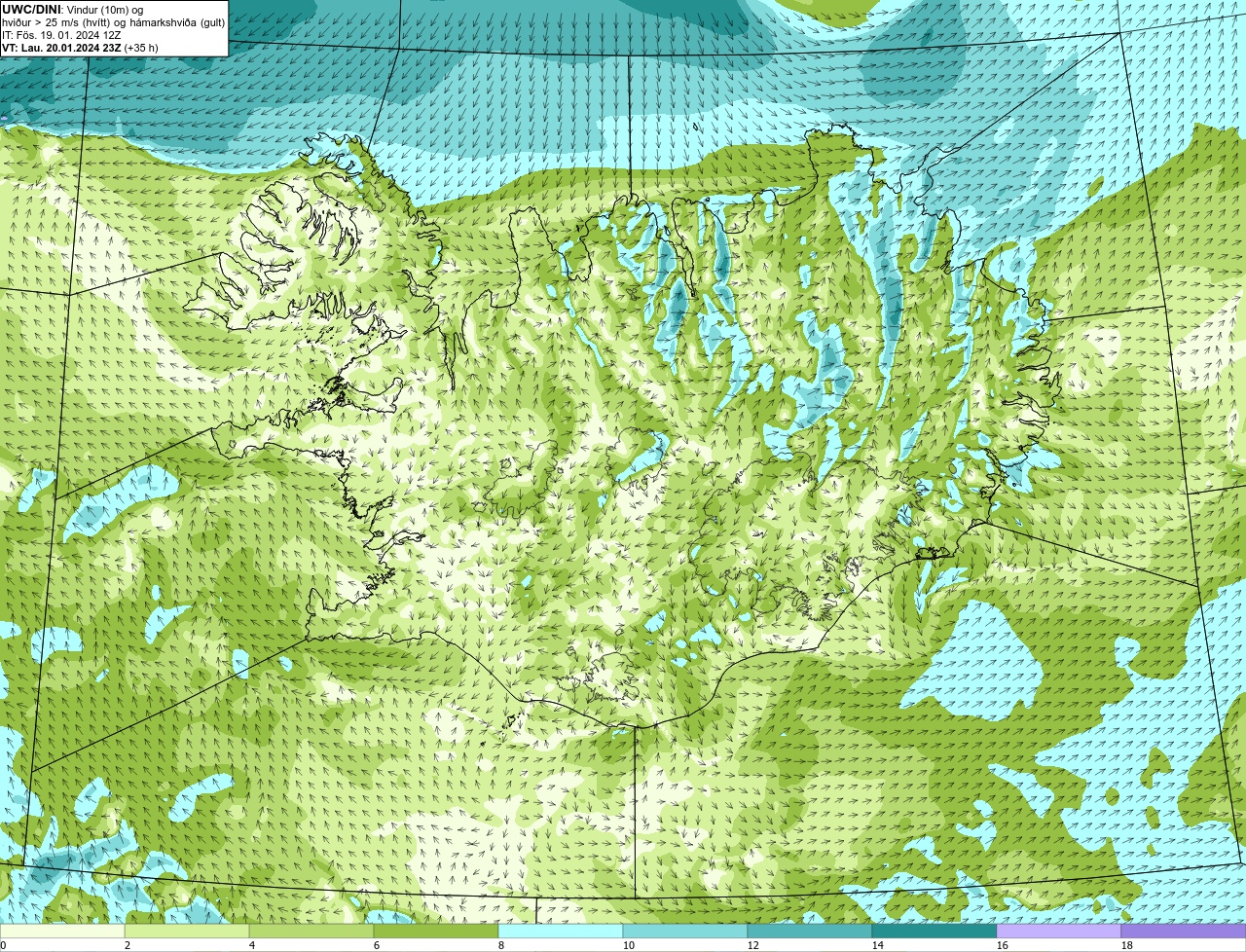Click the light purple 16–18 m/s color swatch

(x=1059, y=931)
